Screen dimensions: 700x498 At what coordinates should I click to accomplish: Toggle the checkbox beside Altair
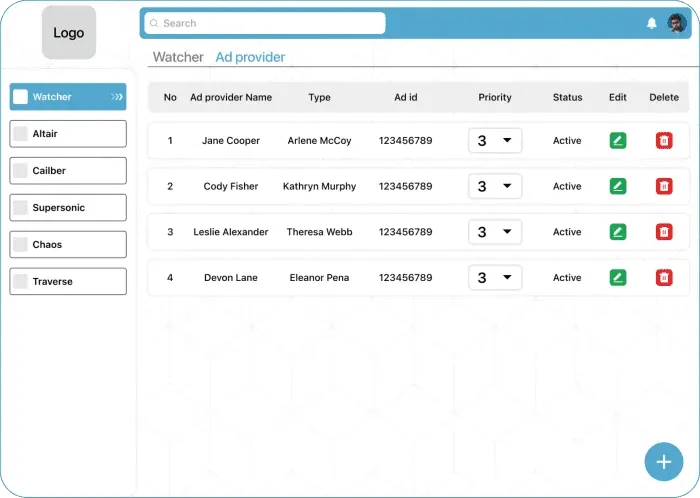(x=20, y=134)
